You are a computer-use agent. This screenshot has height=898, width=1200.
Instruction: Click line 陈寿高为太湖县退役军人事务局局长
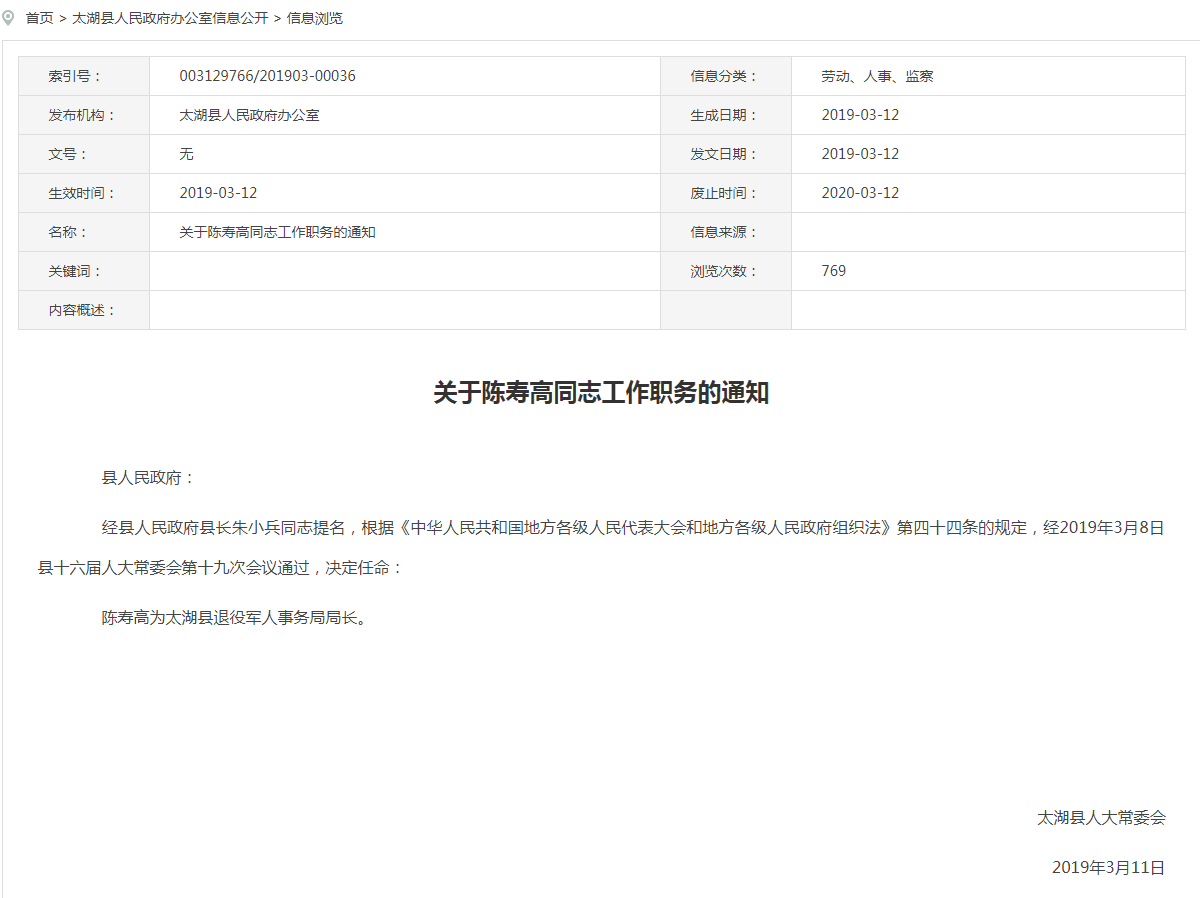[x=237, y=618]
